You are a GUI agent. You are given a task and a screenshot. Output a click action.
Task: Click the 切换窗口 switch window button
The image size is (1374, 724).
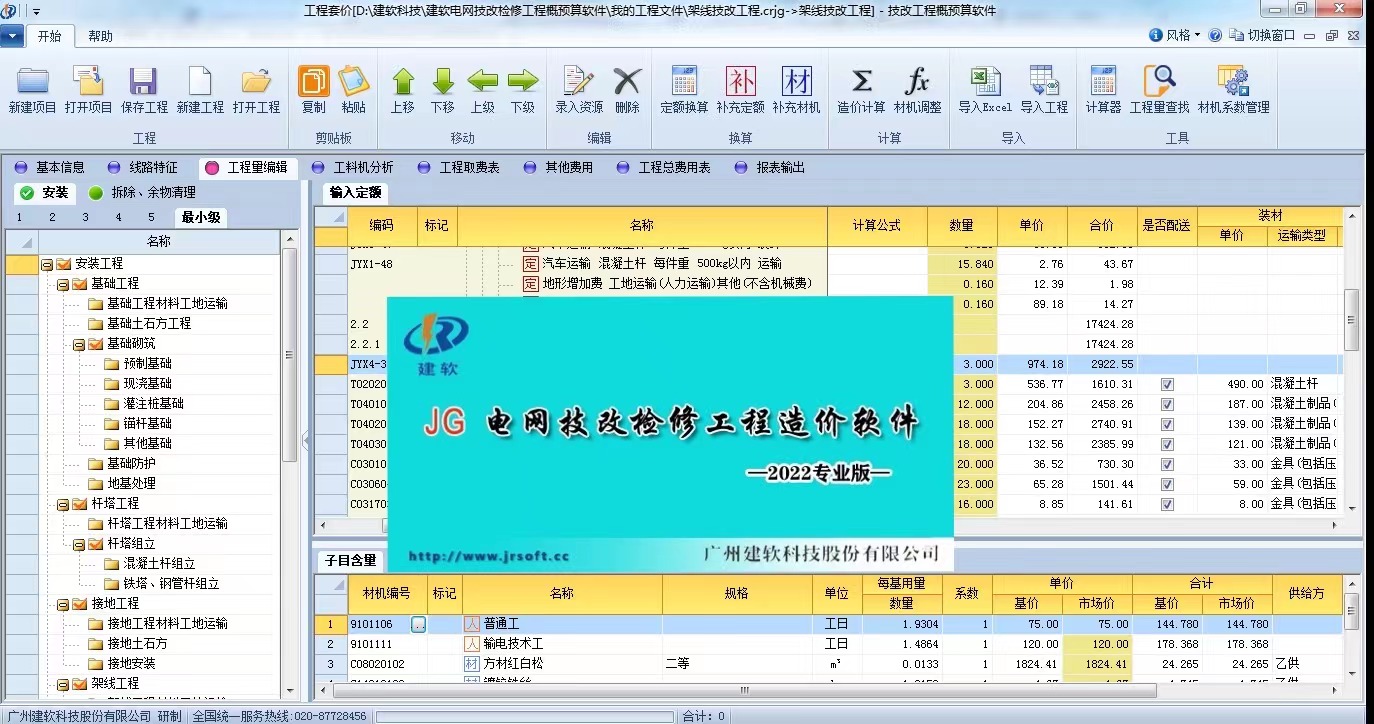pos(1262,35)
